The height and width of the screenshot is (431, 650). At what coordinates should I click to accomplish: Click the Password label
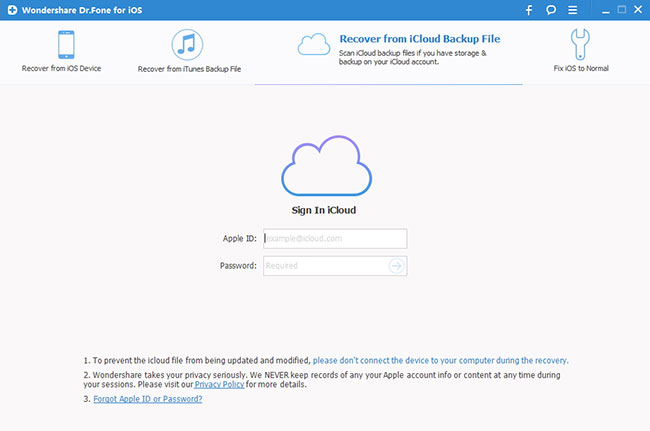click(238, 266)
